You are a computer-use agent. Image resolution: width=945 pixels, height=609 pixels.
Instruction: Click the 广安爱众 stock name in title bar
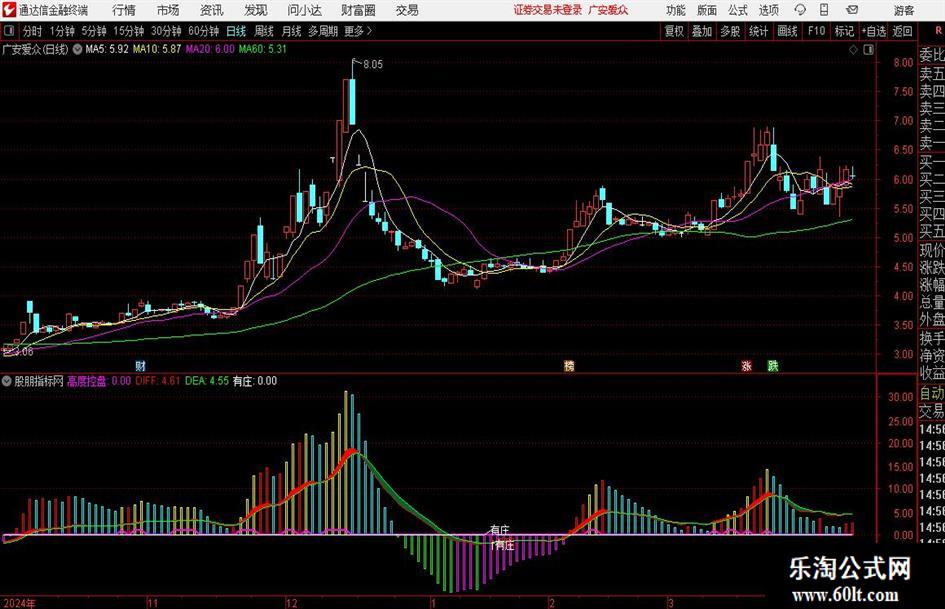[x=608, y=10]
